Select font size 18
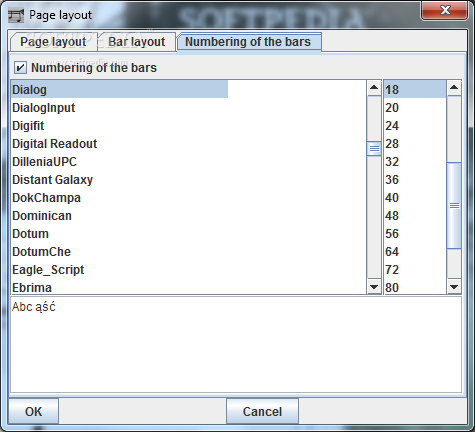Image resolution: width=475 pixels, height=432 pixels. (415, 89)
